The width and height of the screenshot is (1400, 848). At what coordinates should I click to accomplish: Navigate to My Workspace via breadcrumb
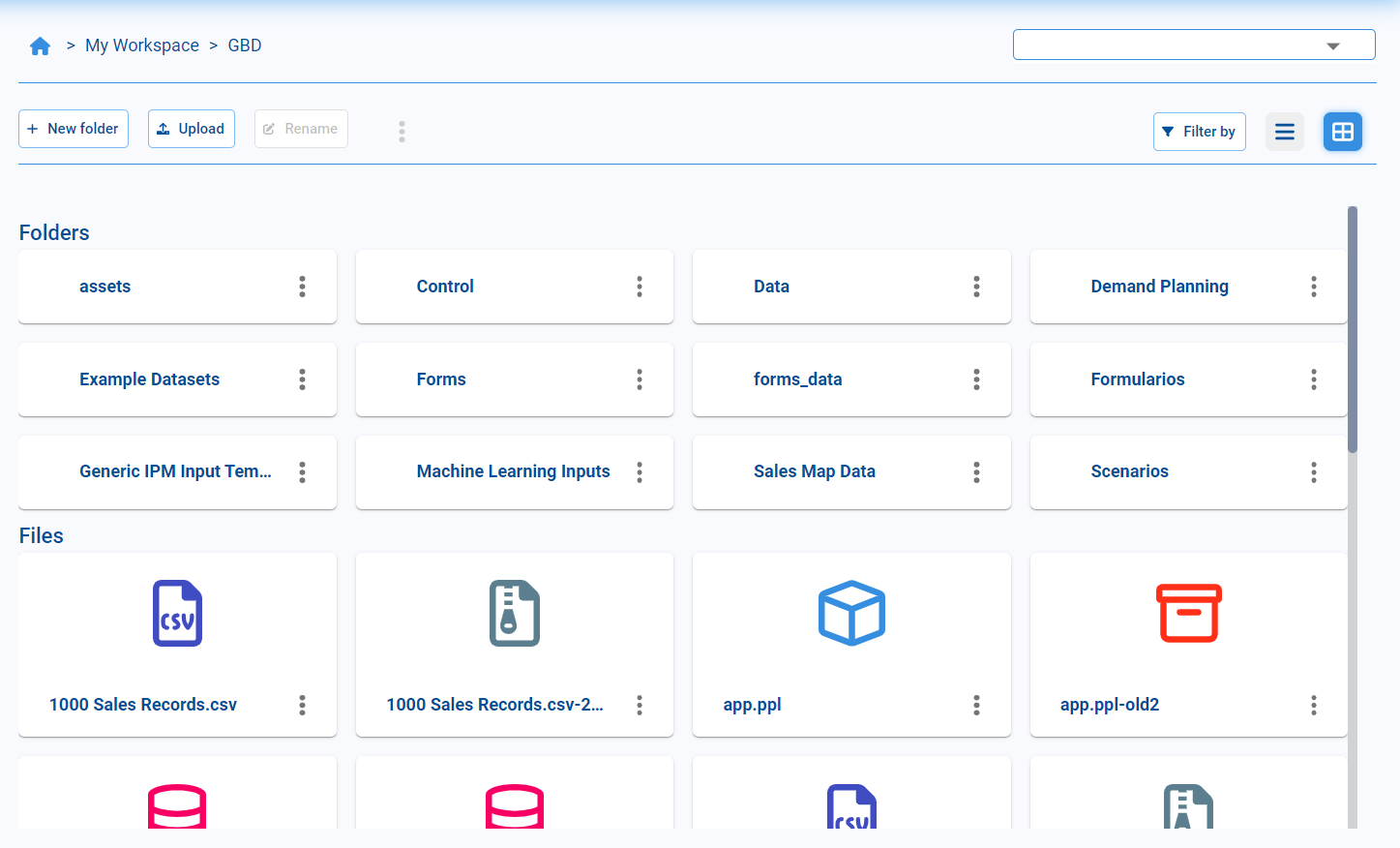pos(141,45)
